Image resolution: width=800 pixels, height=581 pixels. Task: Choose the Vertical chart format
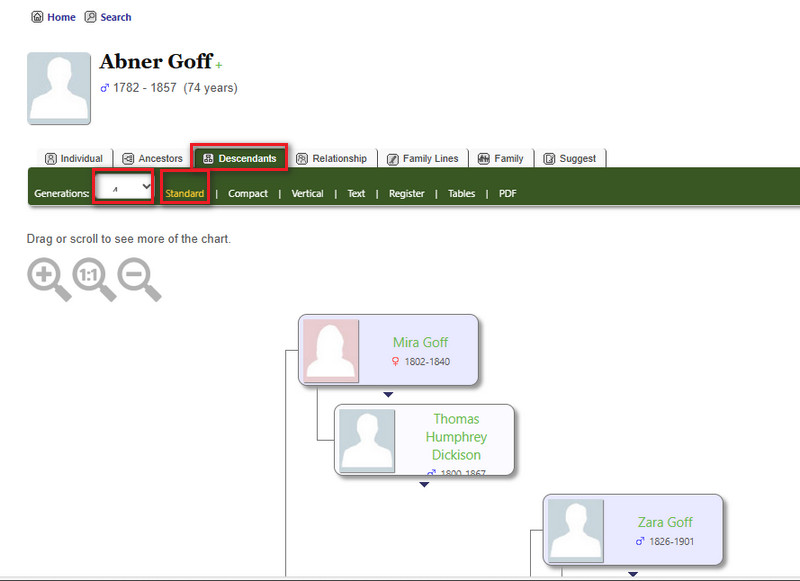307,194
